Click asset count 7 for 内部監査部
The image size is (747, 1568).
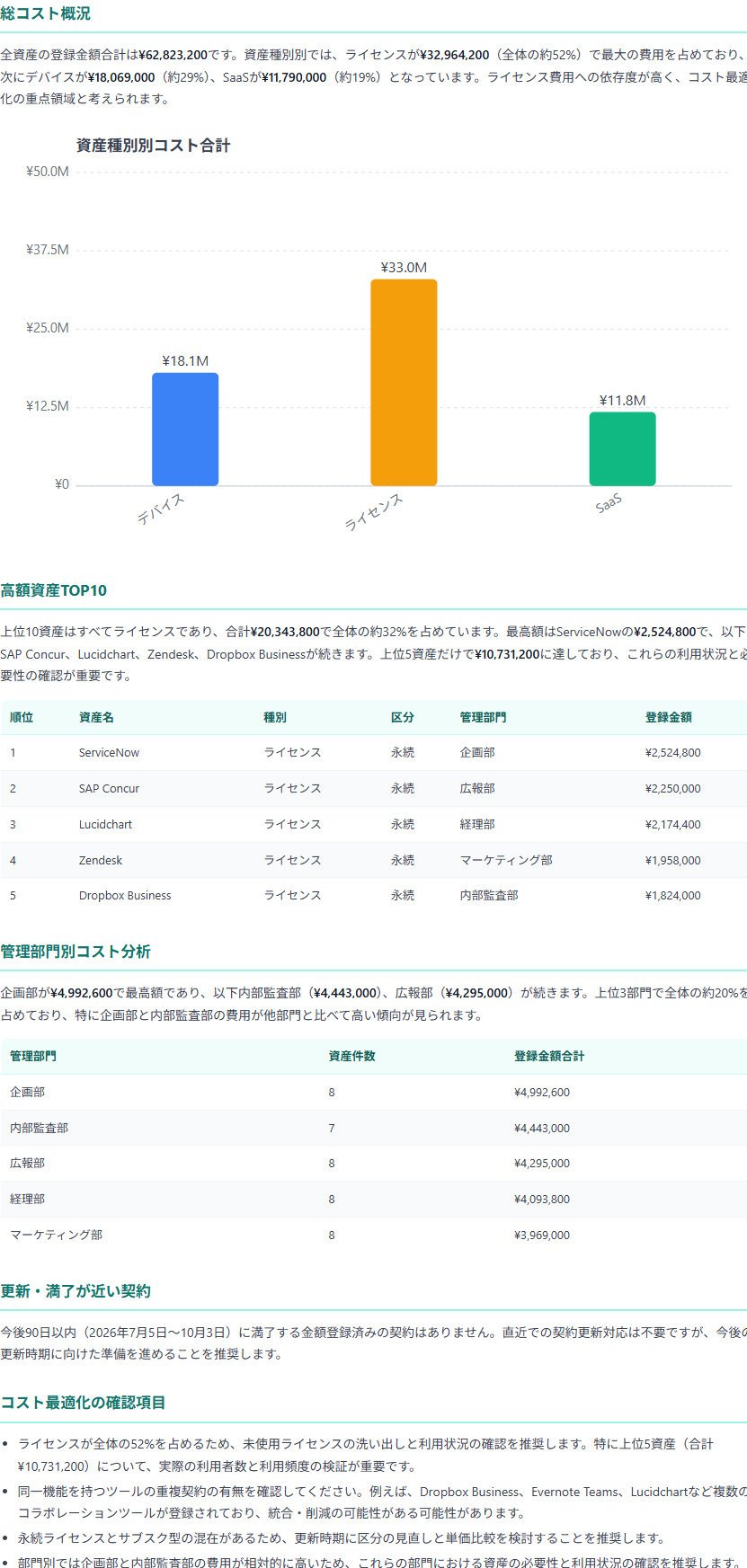[332, 1129]
